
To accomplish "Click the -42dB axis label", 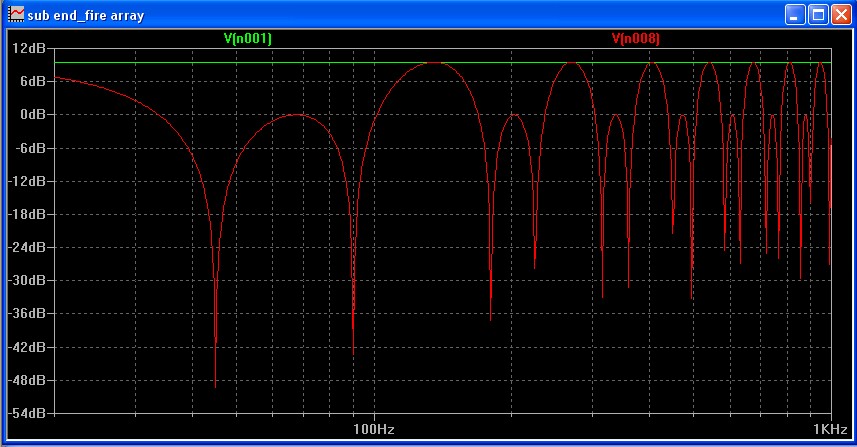I will [x=26, y=347].
